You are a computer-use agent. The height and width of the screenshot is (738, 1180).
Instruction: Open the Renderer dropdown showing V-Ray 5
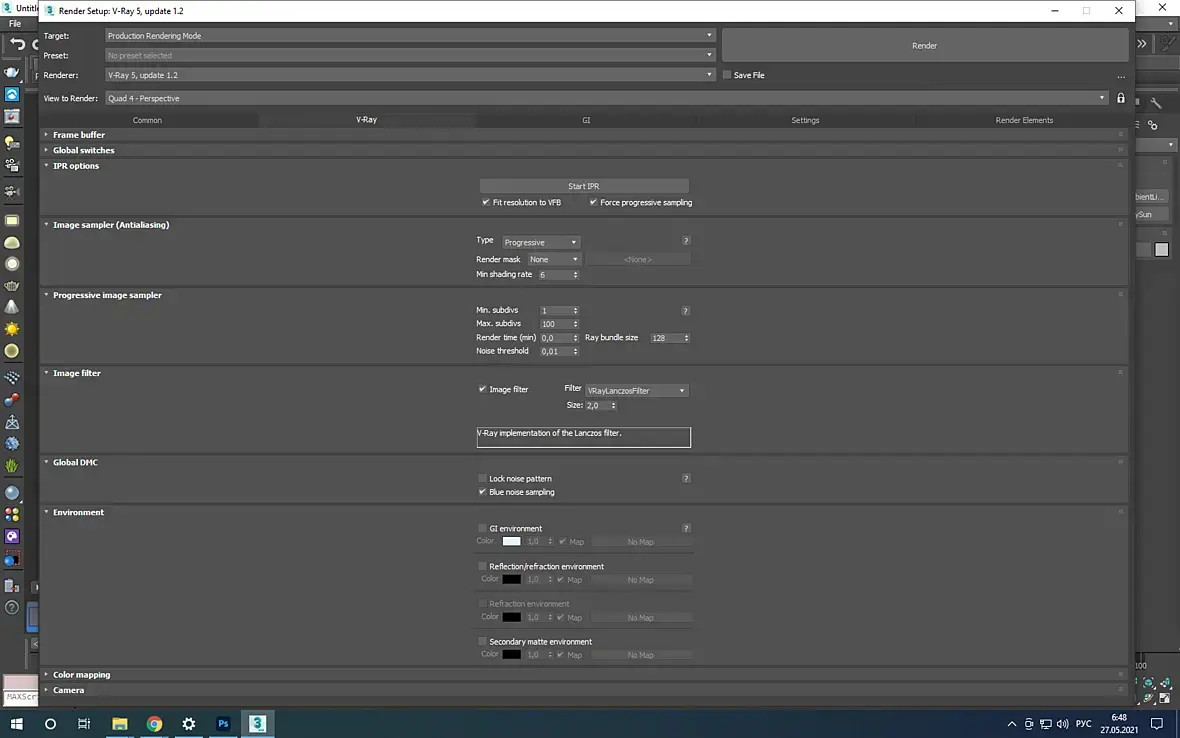(409, 75)
